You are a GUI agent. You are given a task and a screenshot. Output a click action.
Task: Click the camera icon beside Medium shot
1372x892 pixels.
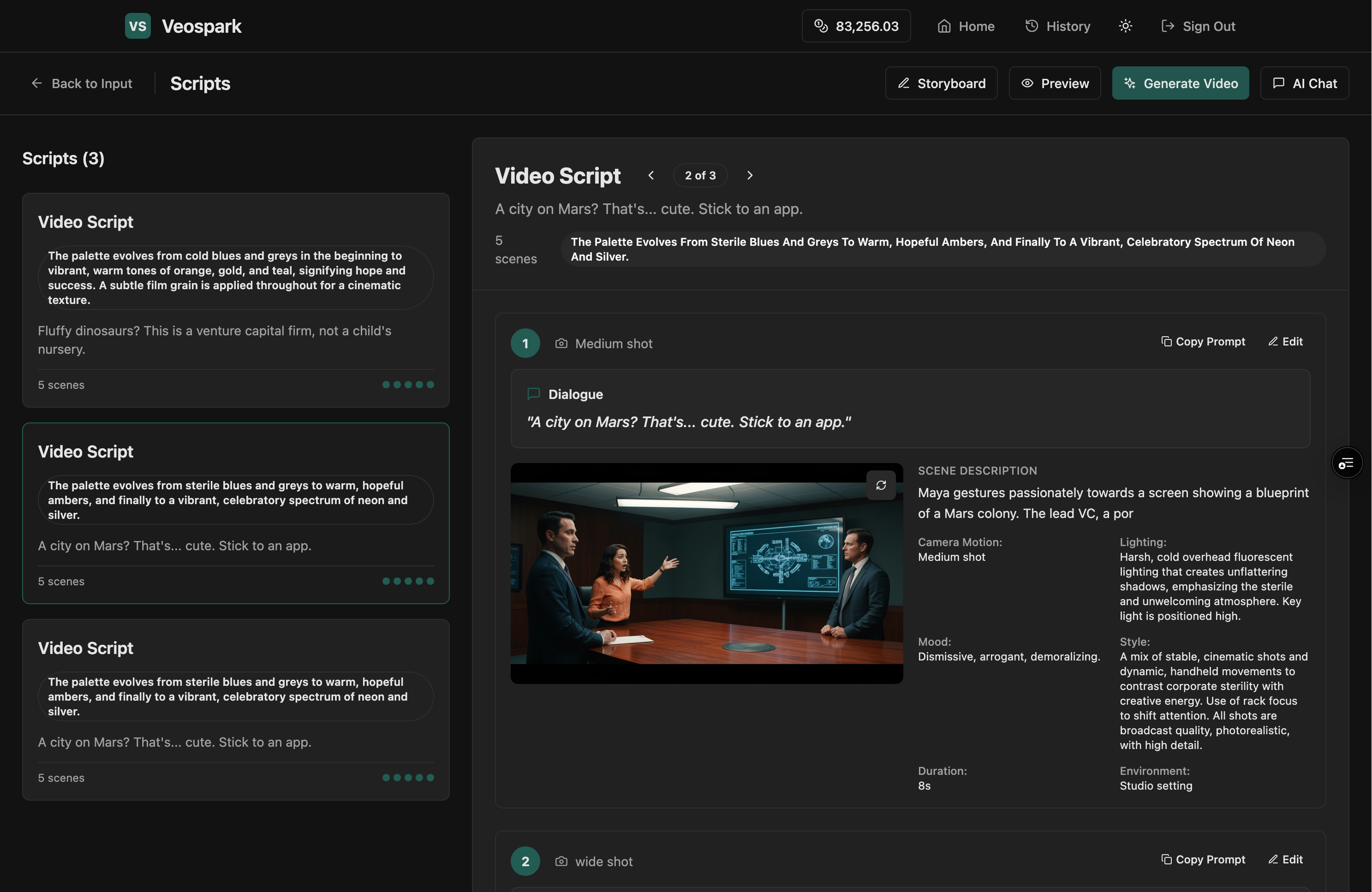click(561, 344)
